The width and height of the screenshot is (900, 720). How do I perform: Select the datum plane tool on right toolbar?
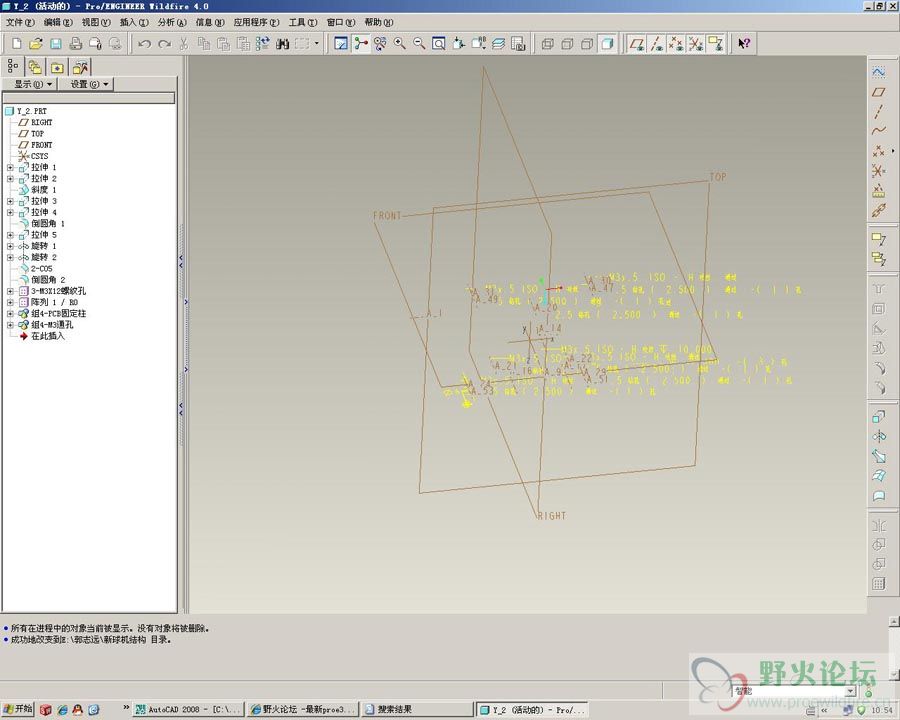click(879, 92)
